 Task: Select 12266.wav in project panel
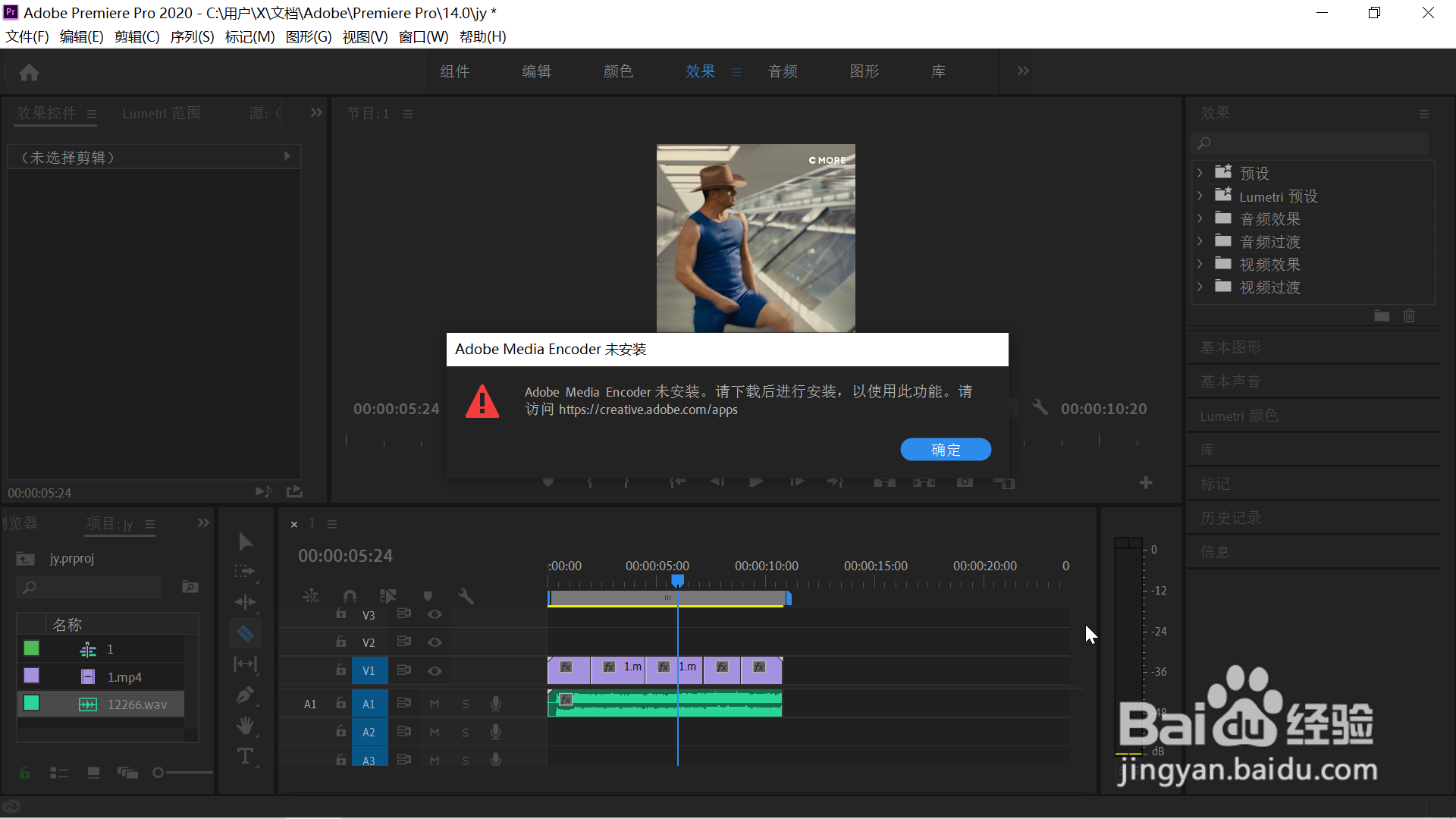[136, 704]
